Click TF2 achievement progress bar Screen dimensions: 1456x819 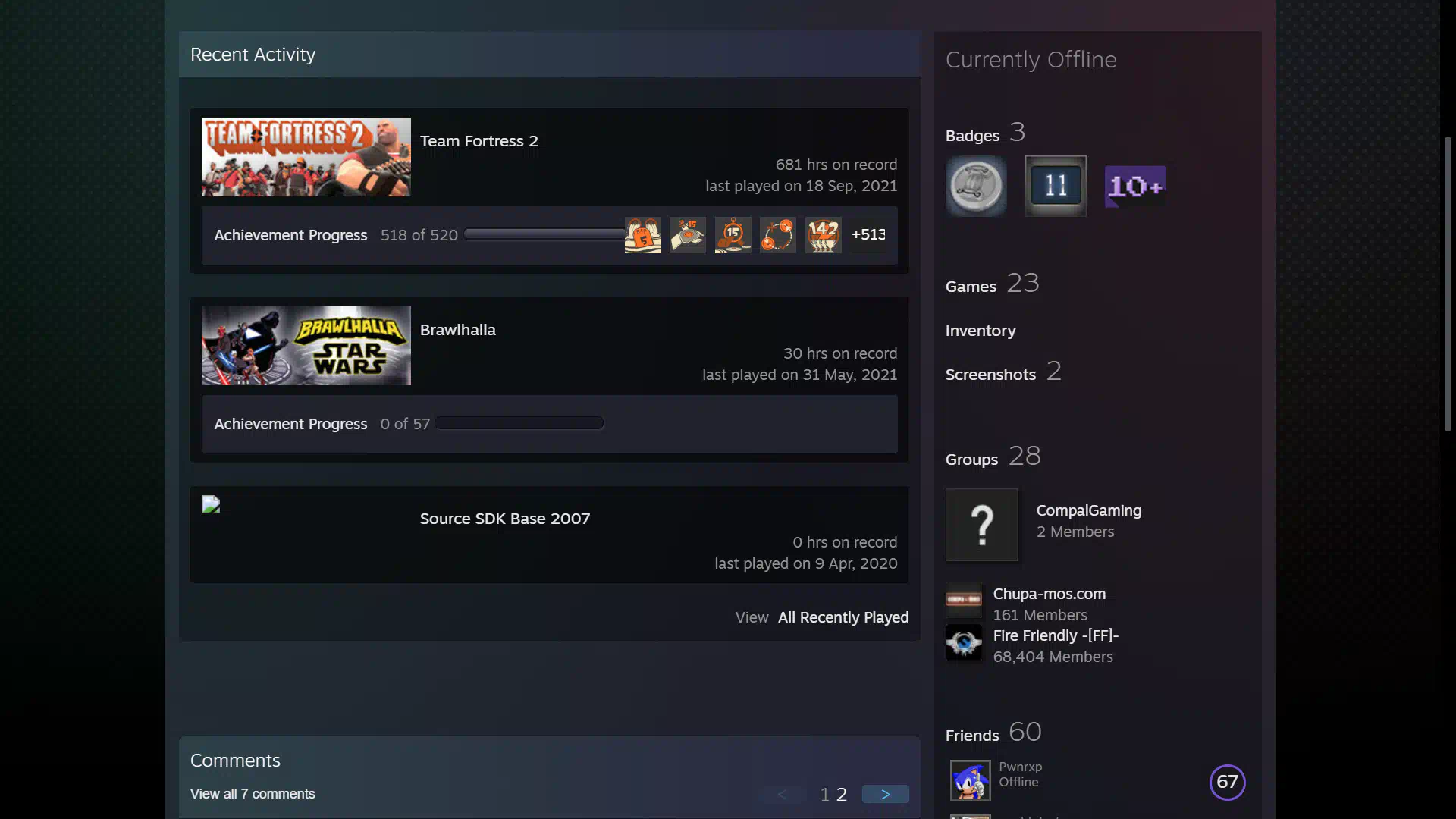pyautogui.click(x=544, y=234)
